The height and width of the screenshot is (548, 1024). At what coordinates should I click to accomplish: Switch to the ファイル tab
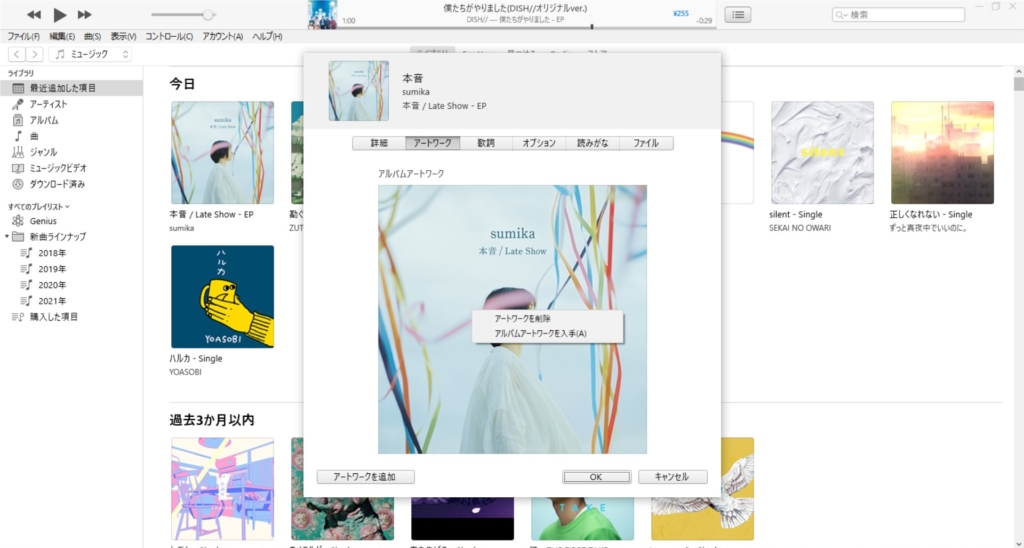[646, 143]
